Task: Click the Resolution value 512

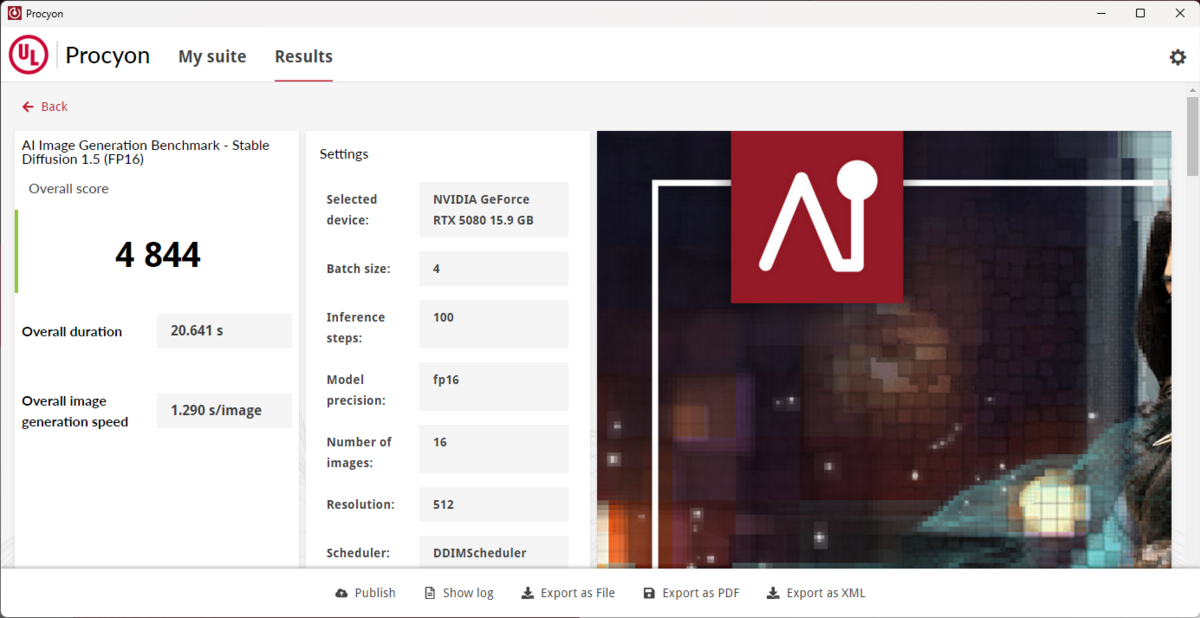Action: pyautogui.click(x=493, y=504)
